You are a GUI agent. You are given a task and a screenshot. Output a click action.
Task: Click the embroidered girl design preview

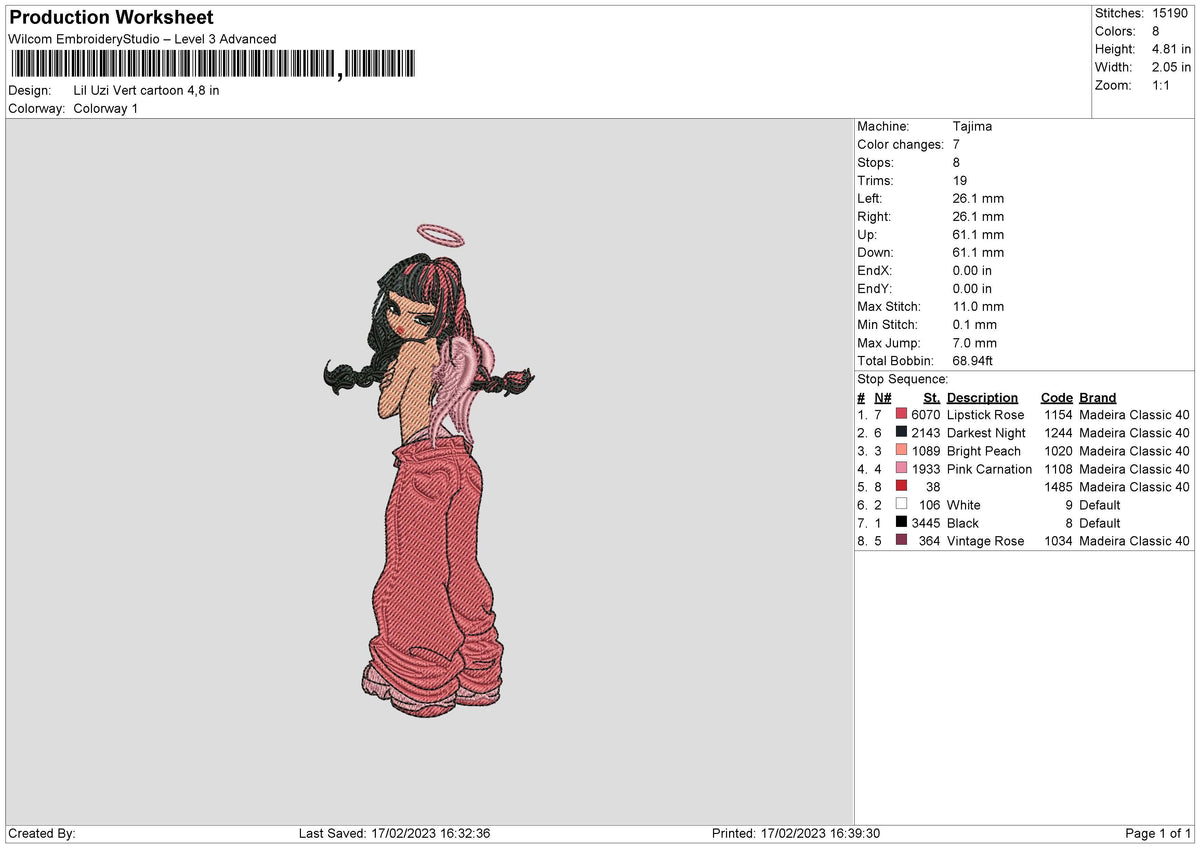pyautogui.click(x=430, y=470)
